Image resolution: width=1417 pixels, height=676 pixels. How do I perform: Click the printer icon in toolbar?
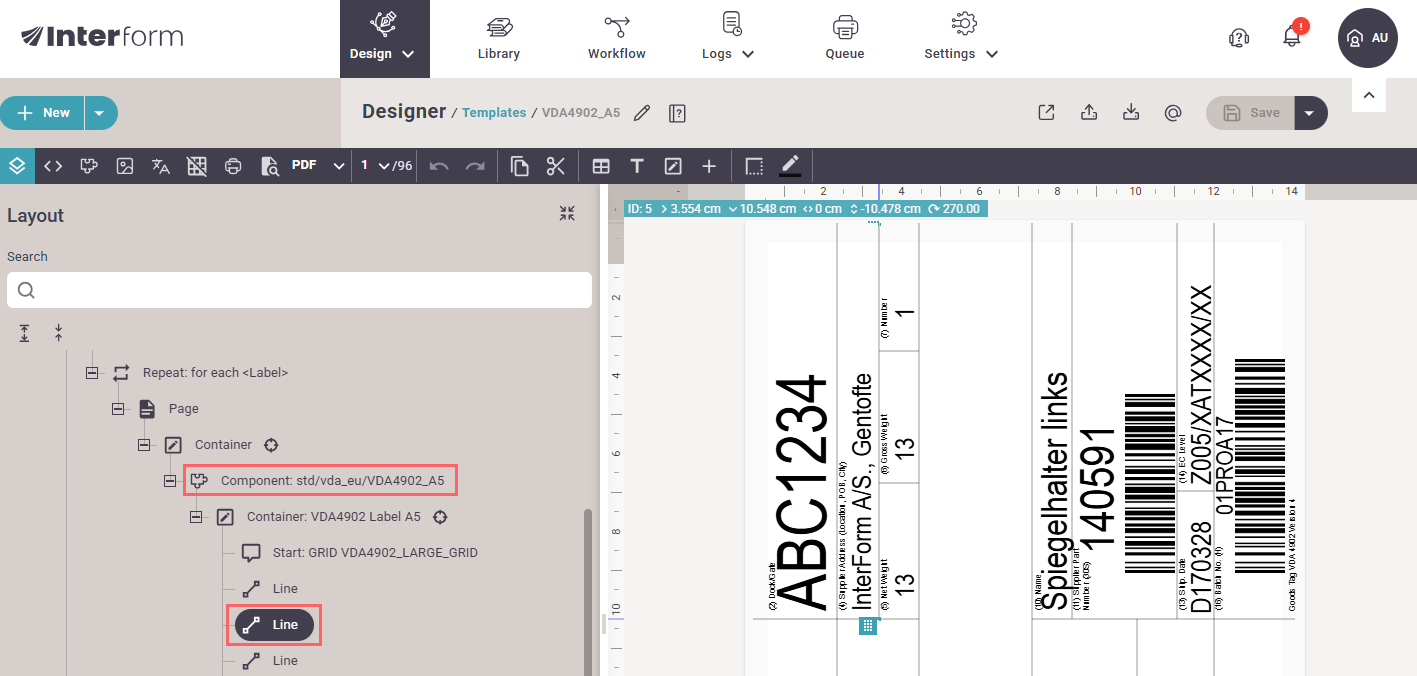233,166
